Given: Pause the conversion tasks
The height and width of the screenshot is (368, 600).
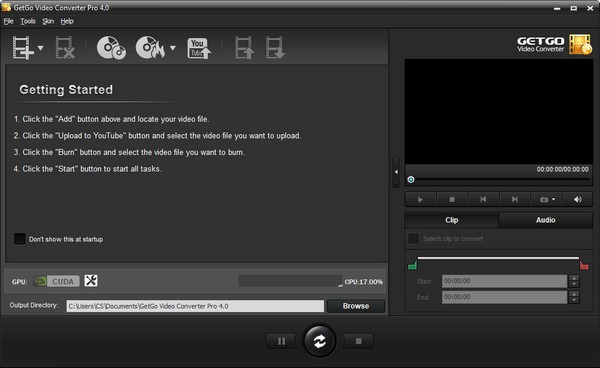Looking at the screenshot, I should point(281,341).
